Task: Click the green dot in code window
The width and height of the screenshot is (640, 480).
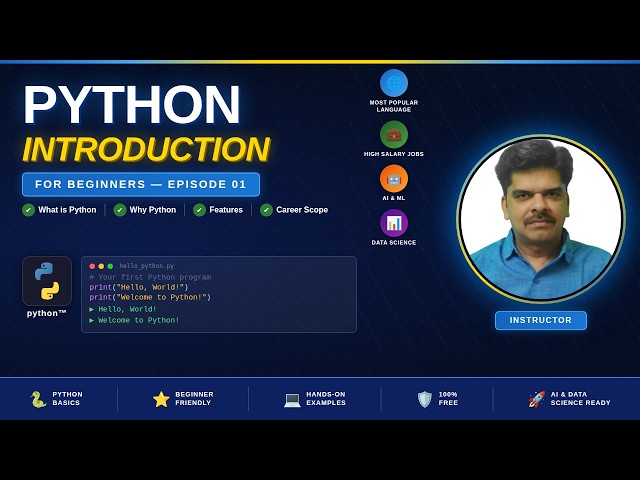Action: 110,266
